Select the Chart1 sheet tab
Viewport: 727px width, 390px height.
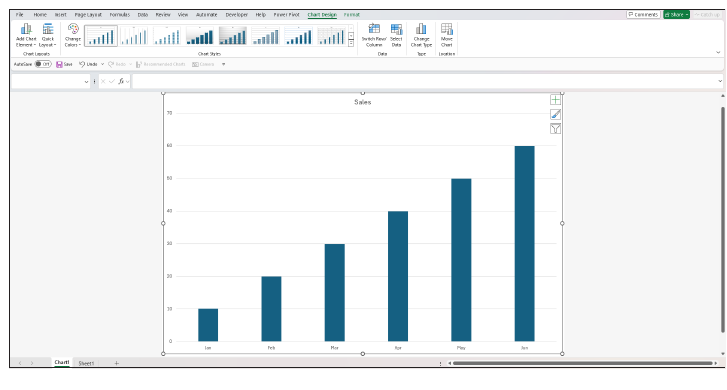(x=62, y=363)
